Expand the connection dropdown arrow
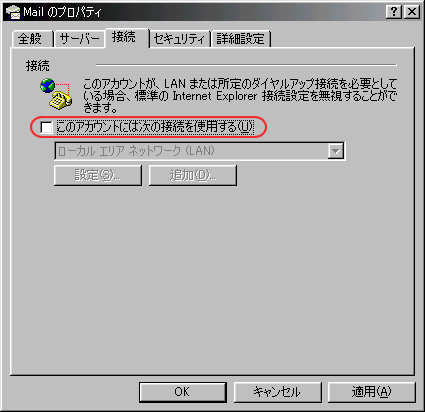Screen dimensions: 425x412 [335, 151]
